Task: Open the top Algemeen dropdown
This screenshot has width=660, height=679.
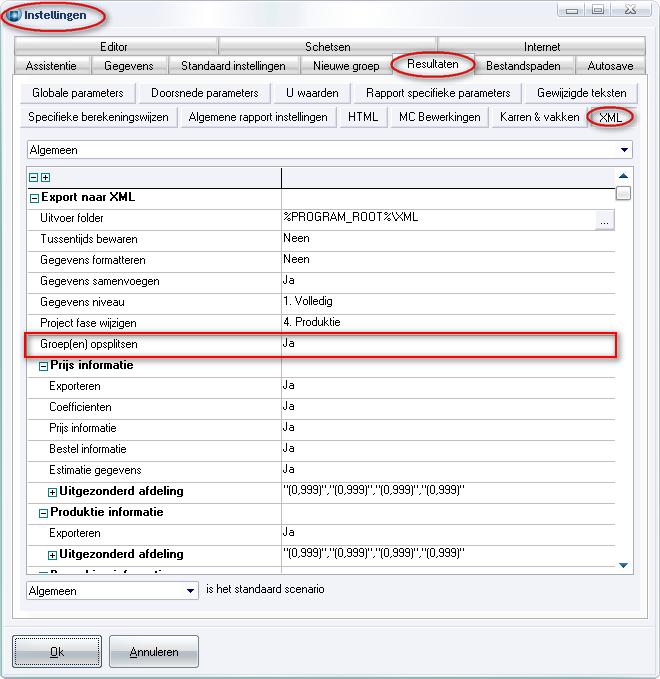Action: pos(624,150)
